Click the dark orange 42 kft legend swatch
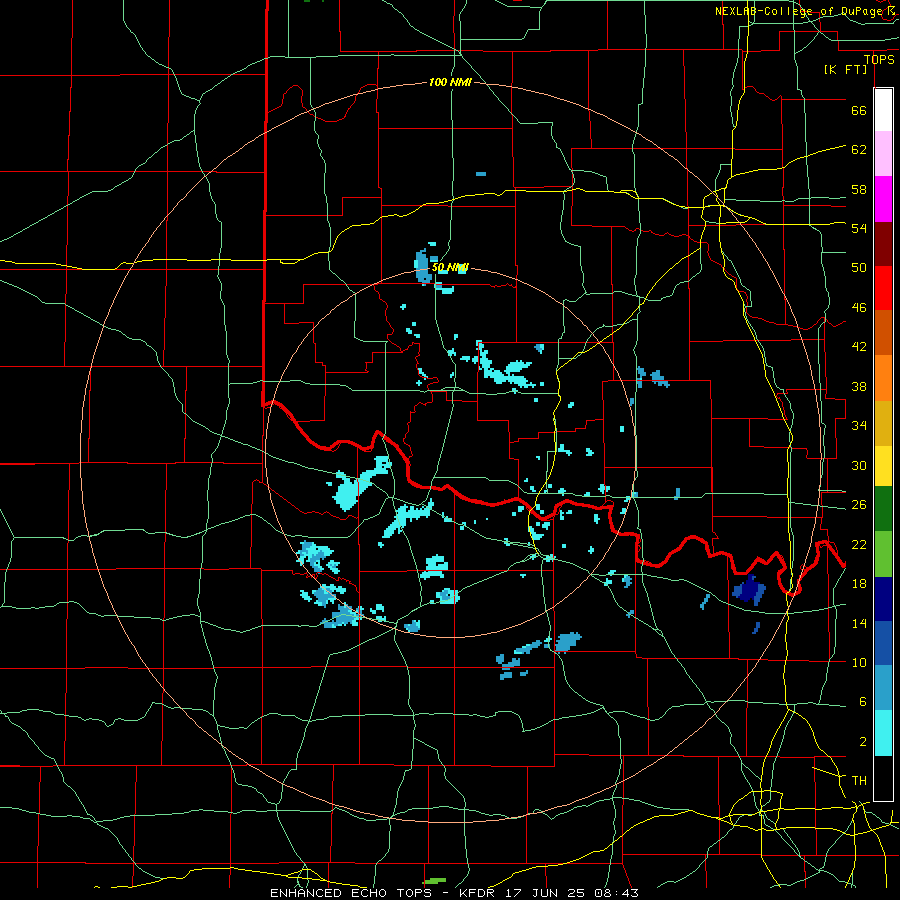 coord(883,333)
